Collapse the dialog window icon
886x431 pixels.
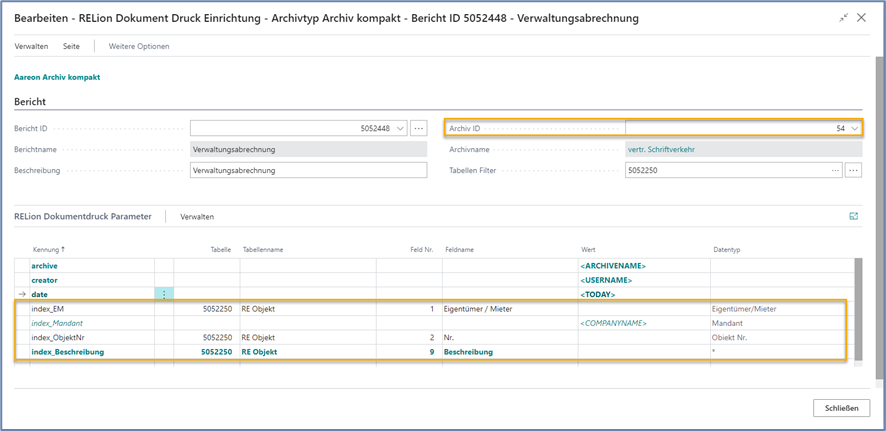pos(844,18)
